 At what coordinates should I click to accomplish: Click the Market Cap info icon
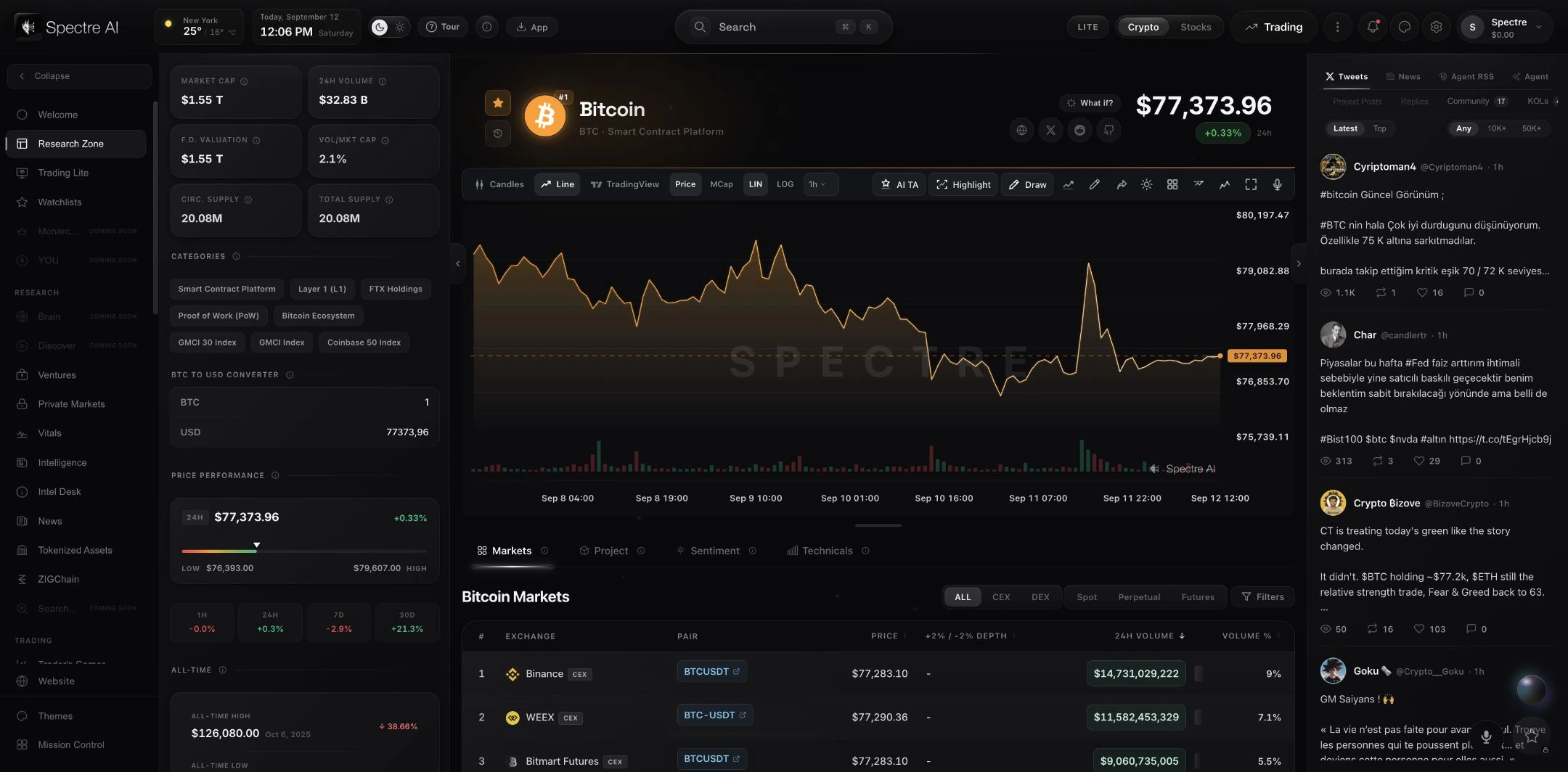click(x=244, y=81)
